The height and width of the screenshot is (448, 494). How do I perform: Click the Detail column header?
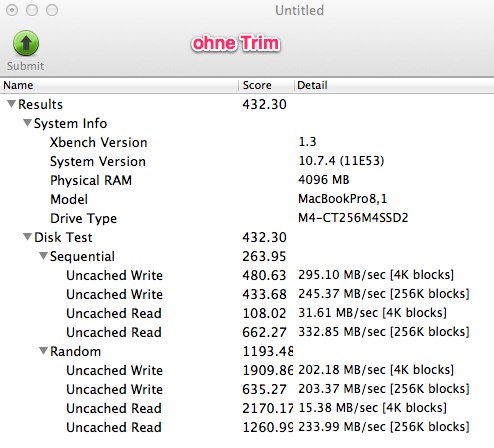pos(394,85)
